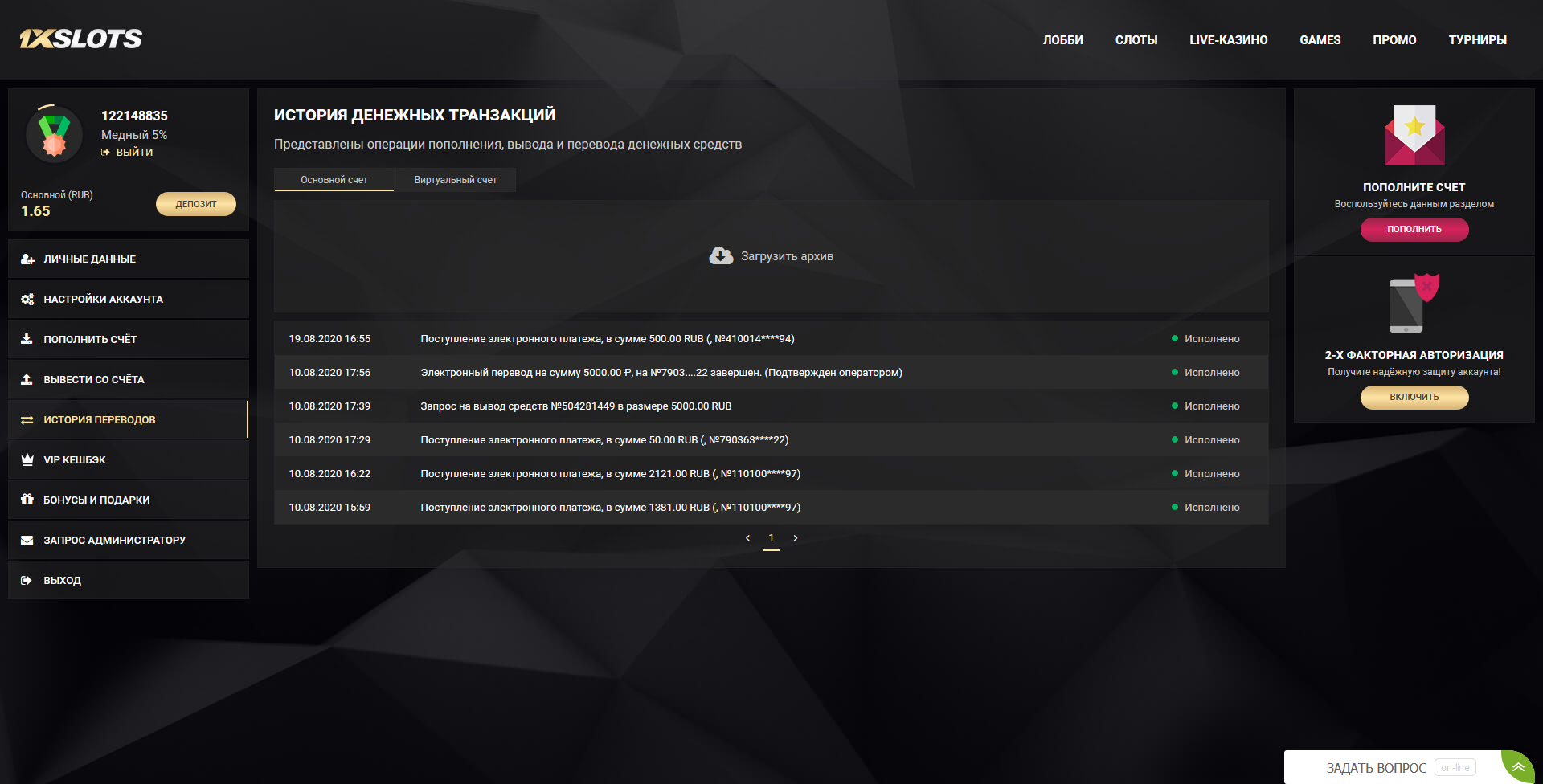
Task: Open ЛИЧНЫЕ ДАННЫЕ in sidebar
Action: click(x=129, y=259)
